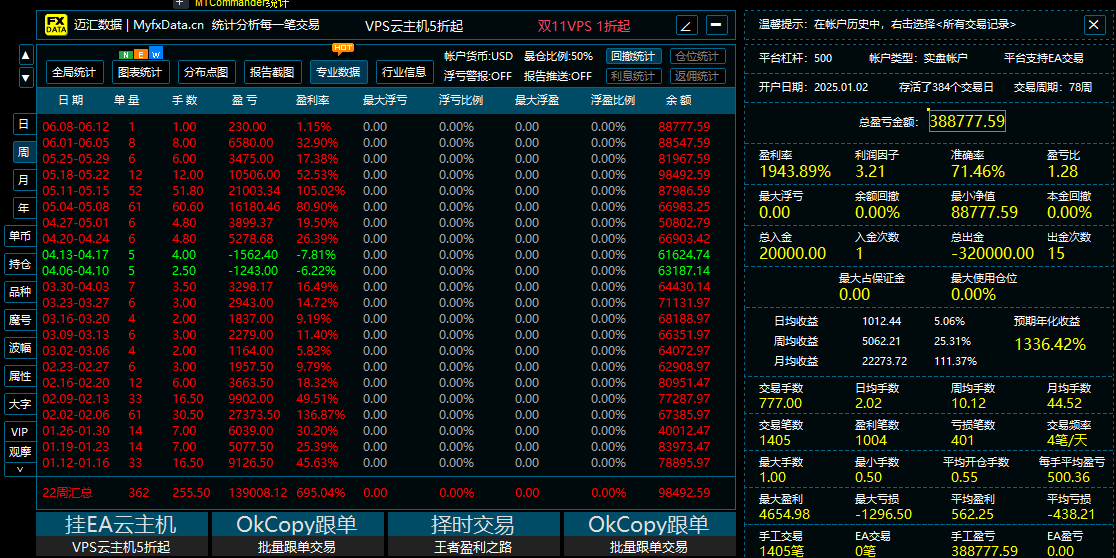The width and height of the screenshot is (1116, 558).
Task: Click the 1943.89% profit rate value
Action: pyautogui.click(x=795, y=172)
